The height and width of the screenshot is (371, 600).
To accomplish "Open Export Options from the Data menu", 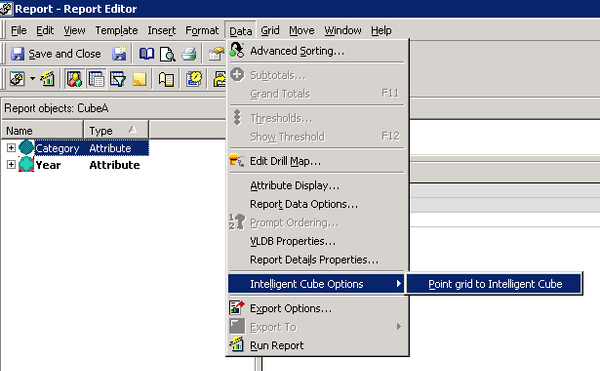I will tap(316, 308).
